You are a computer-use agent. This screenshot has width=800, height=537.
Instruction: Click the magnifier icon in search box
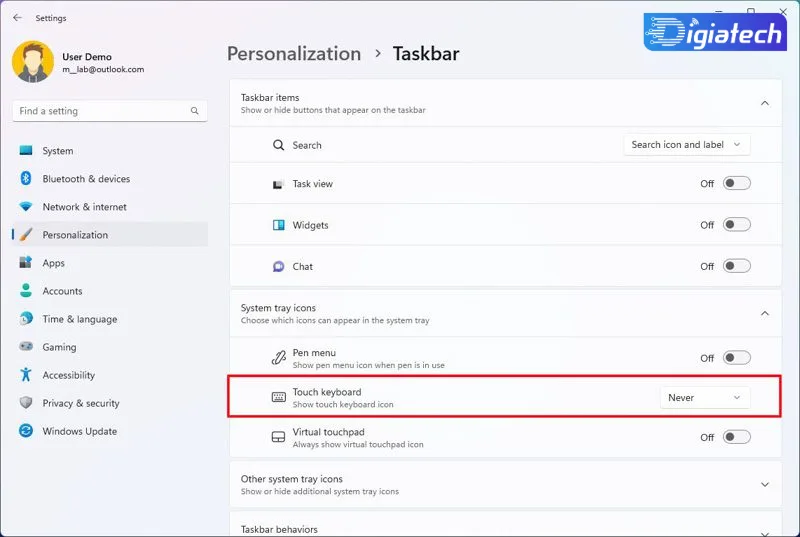pos(194,111)
